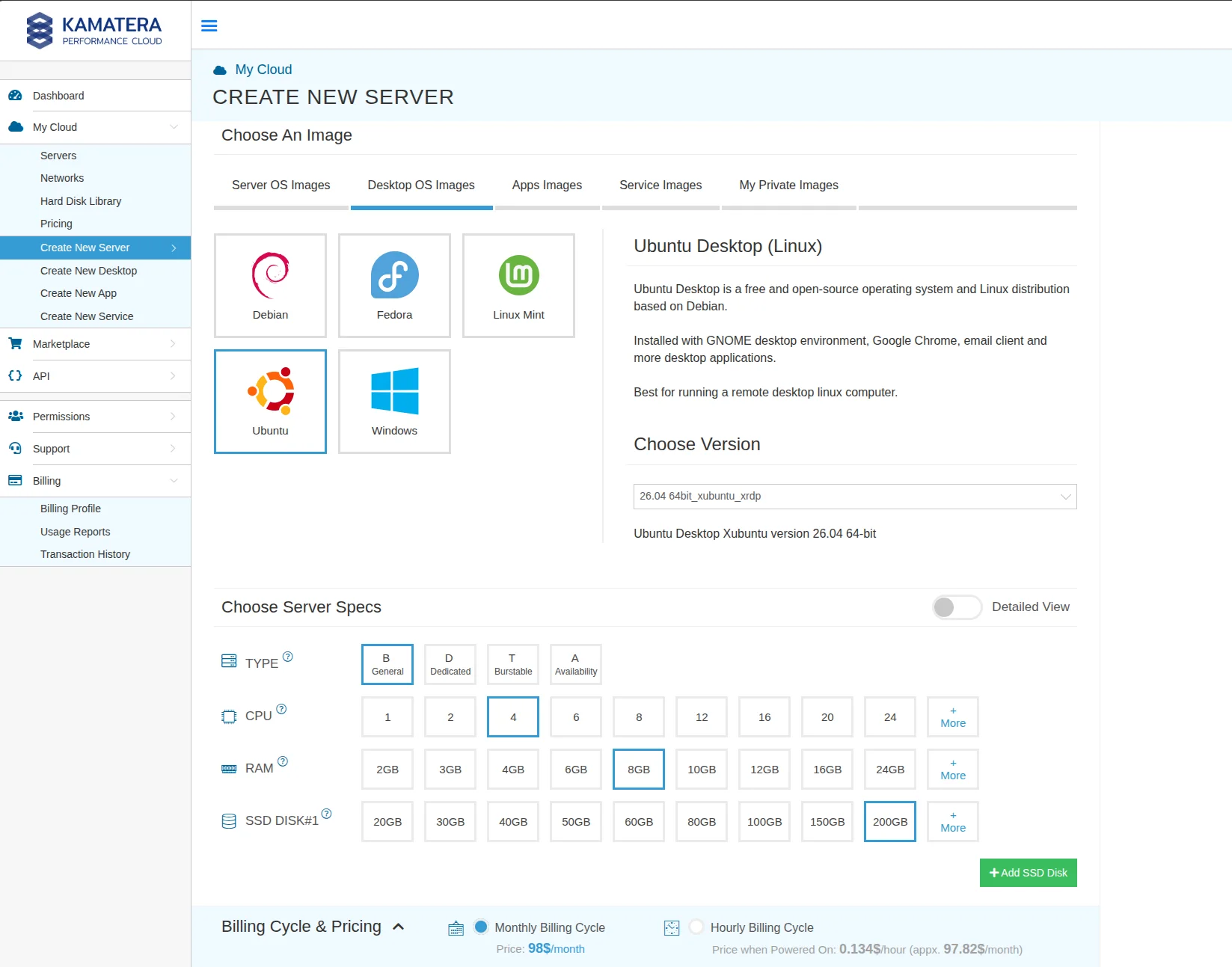This screenshot has height=967, width=1232.
Task: Choose 8 CPU cores
Action: [x=639, y=716]
